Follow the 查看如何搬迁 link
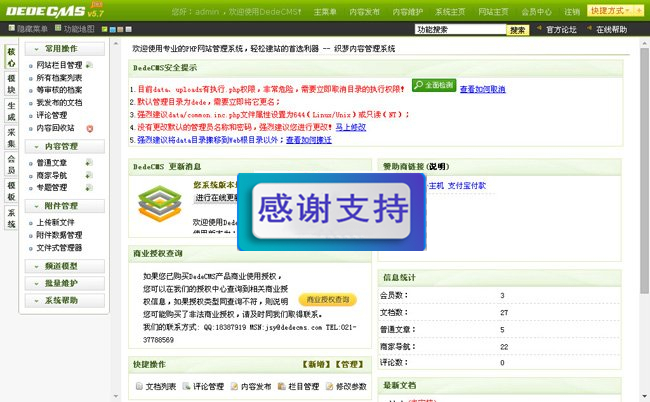This screenshot has height=402, width=650. 309,140
